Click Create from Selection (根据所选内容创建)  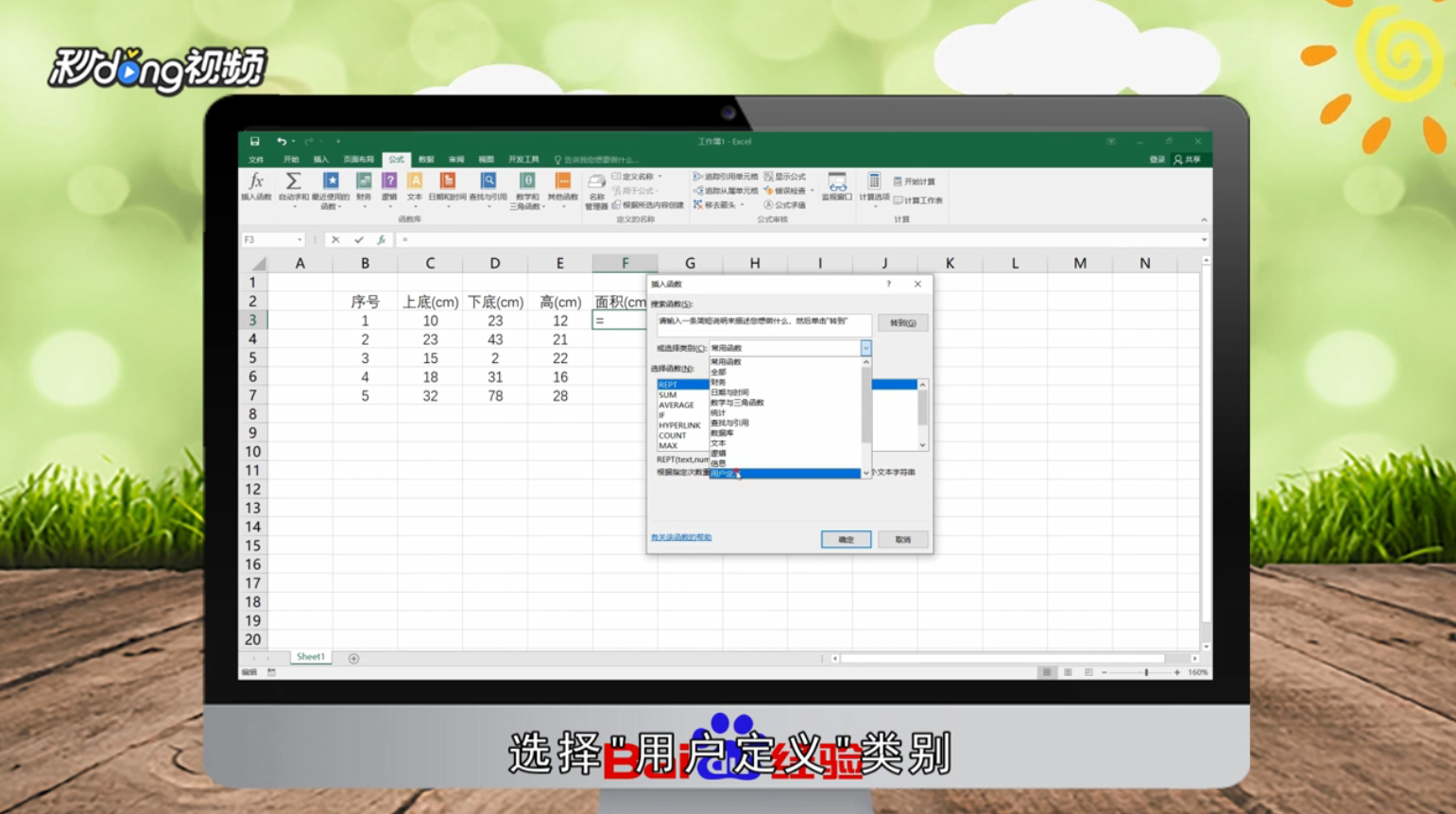(648, 205)
